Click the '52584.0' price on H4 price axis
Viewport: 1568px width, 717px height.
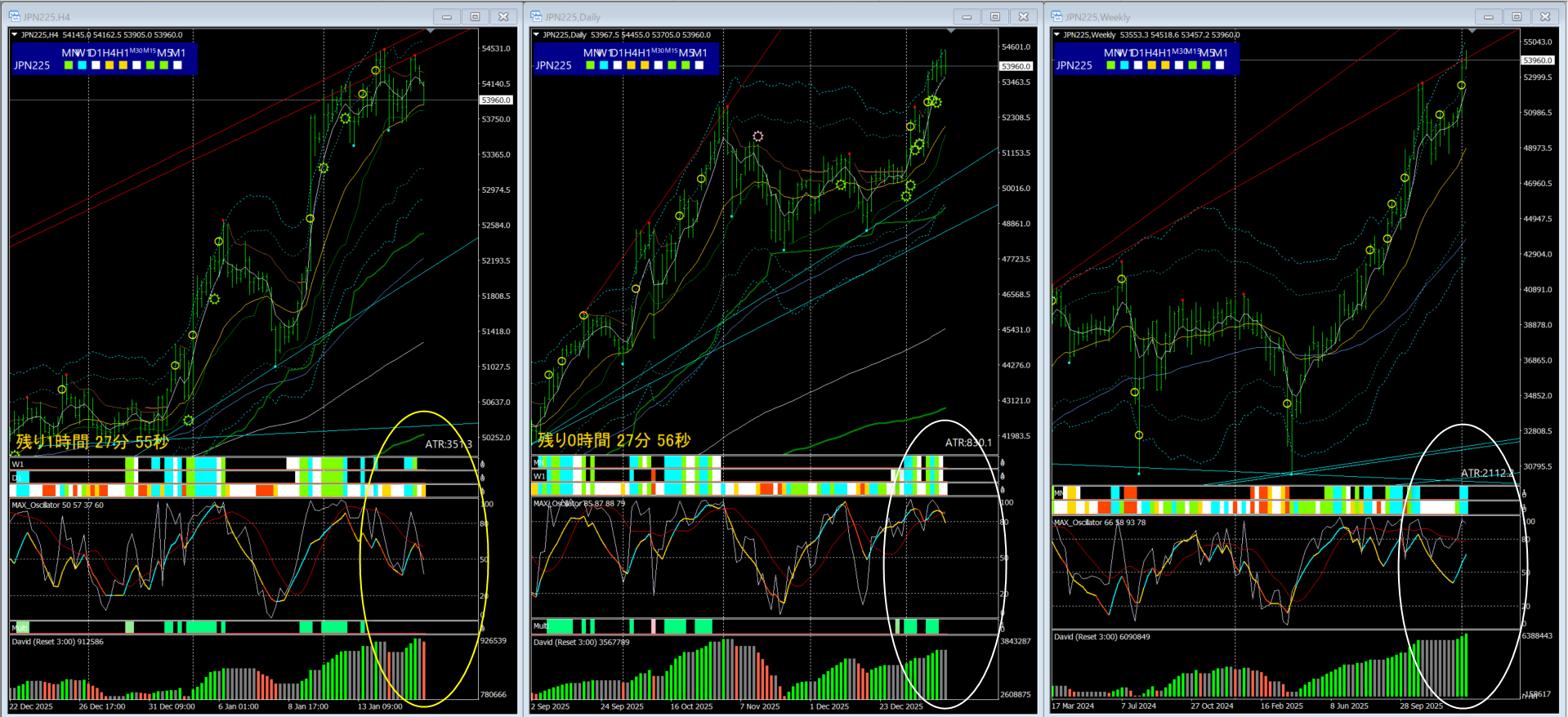[x=496, y=225]
